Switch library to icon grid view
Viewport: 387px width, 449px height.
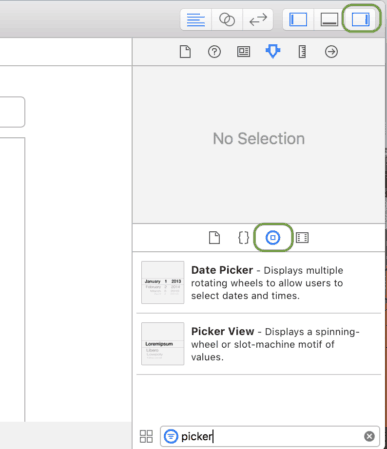click(x=146, y=436)
